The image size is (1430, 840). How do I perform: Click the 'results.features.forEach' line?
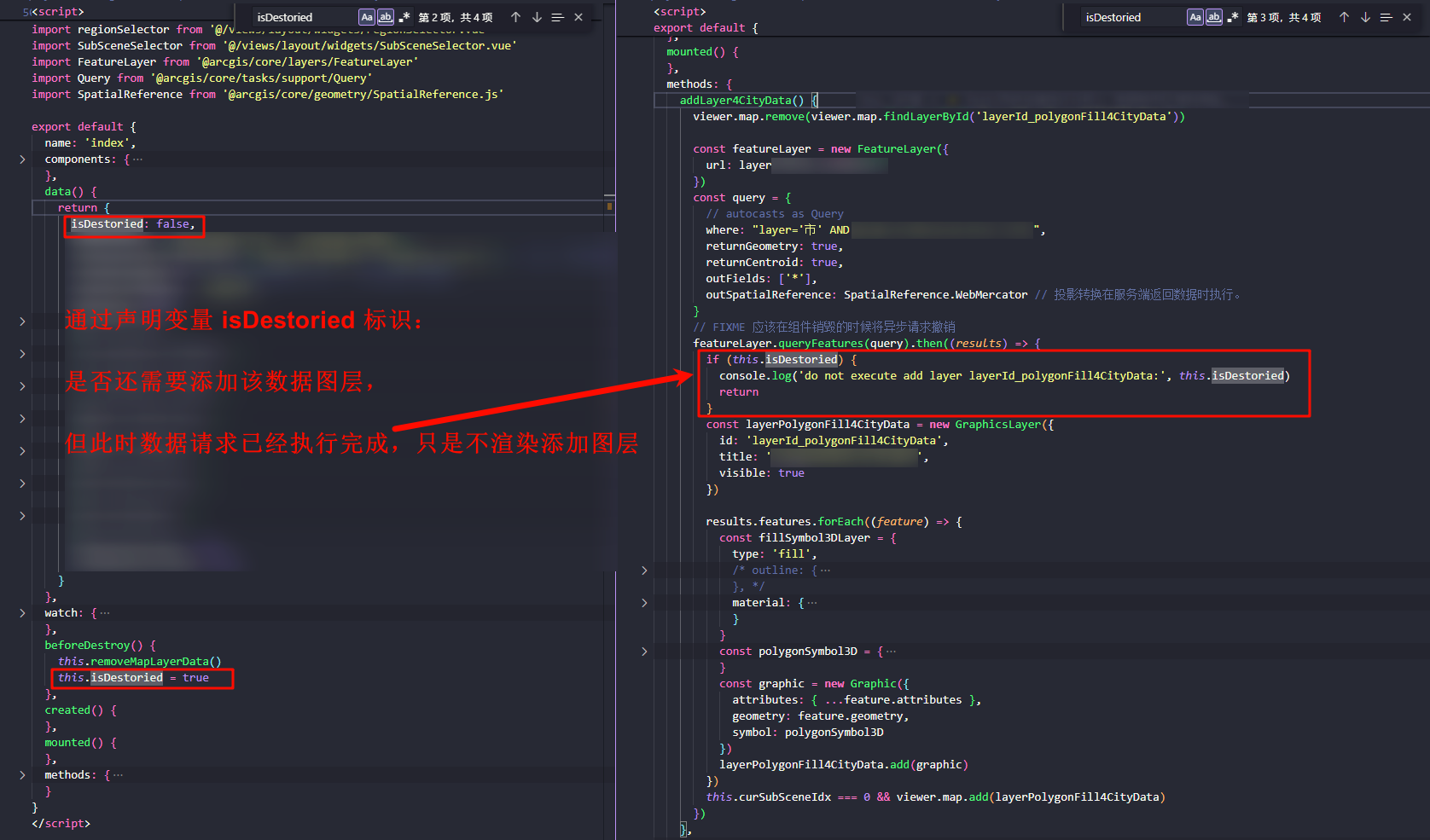[834, 522]
